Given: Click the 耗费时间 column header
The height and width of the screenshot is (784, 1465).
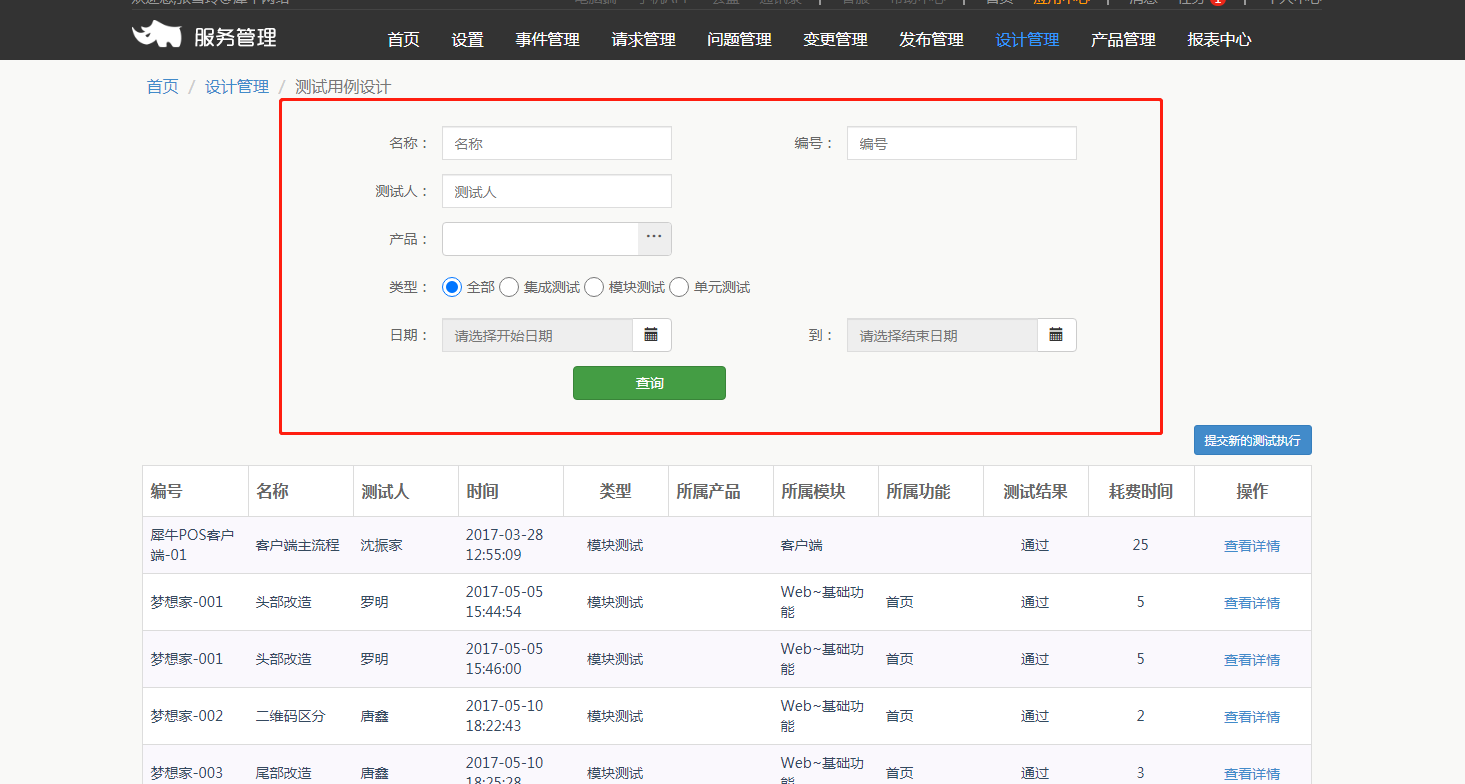Looking at the screenshot, I should point(1141,491).
